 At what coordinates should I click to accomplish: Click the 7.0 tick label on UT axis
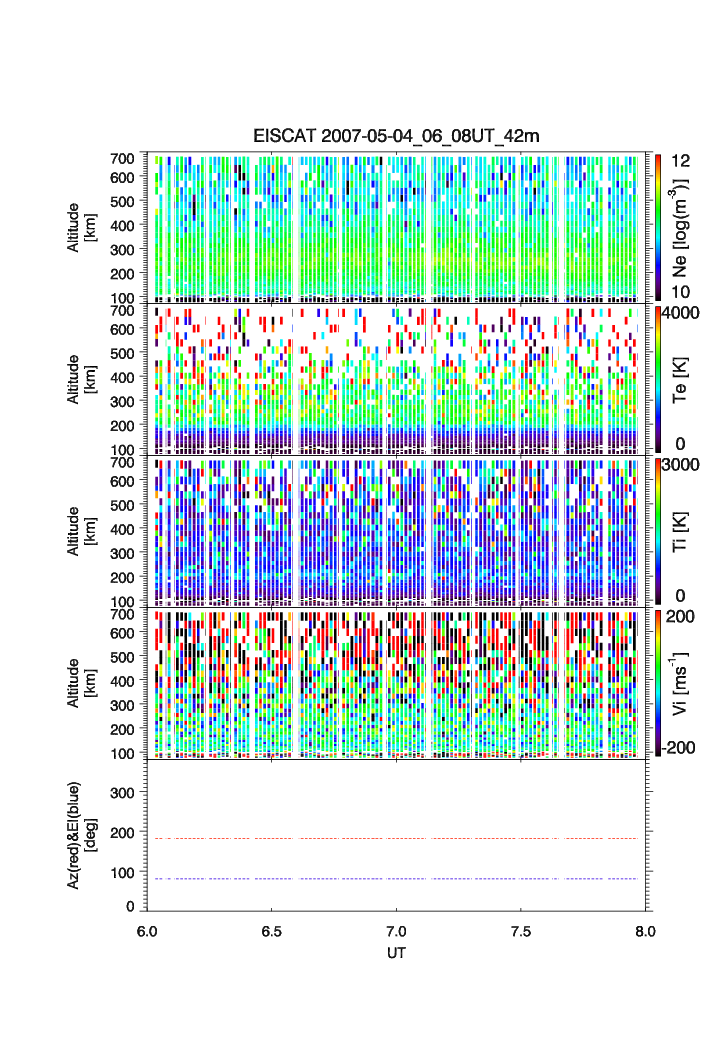coord(396,930)
